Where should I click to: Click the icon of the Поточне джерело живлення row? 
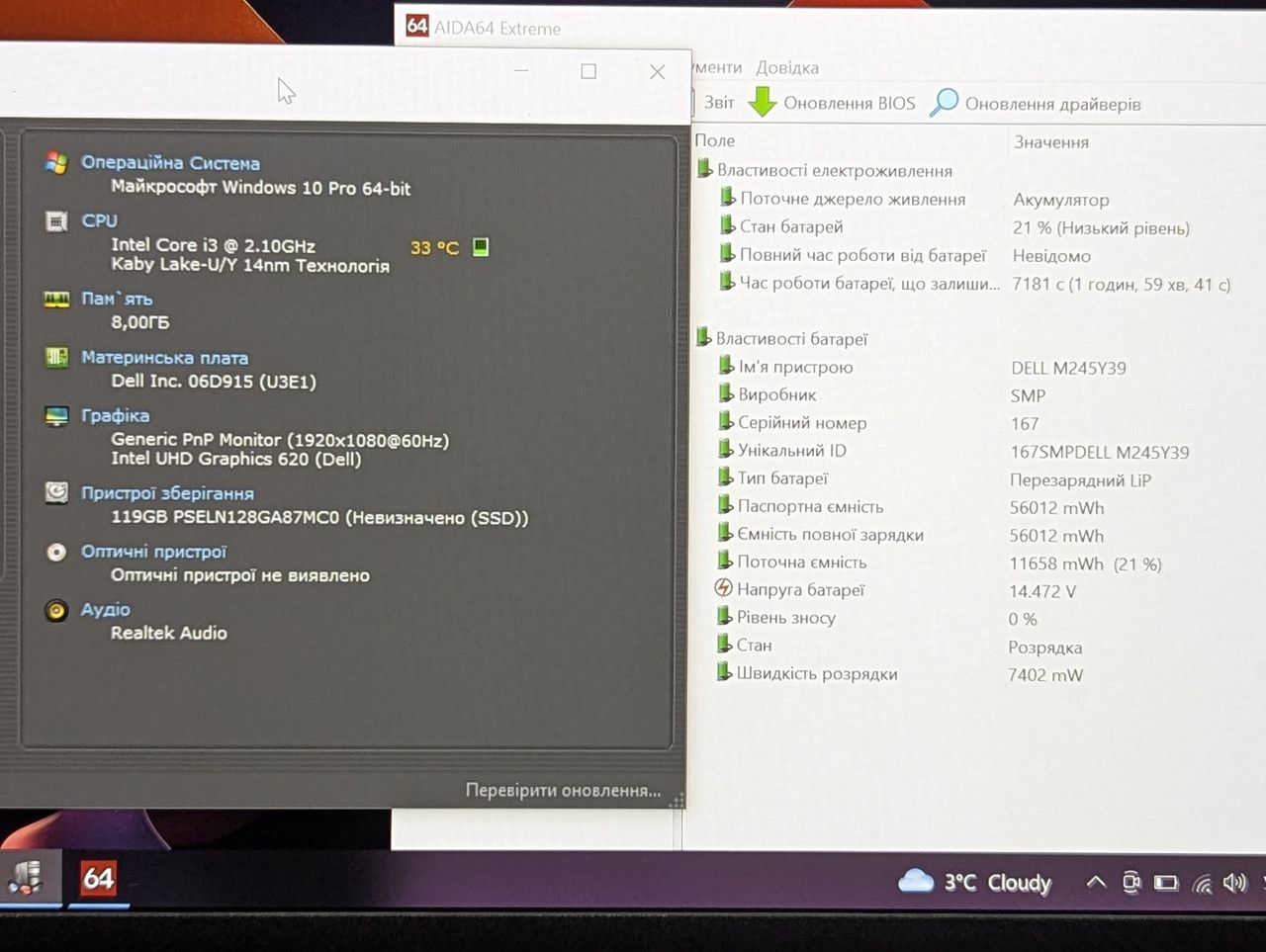[x=727, y=198]
